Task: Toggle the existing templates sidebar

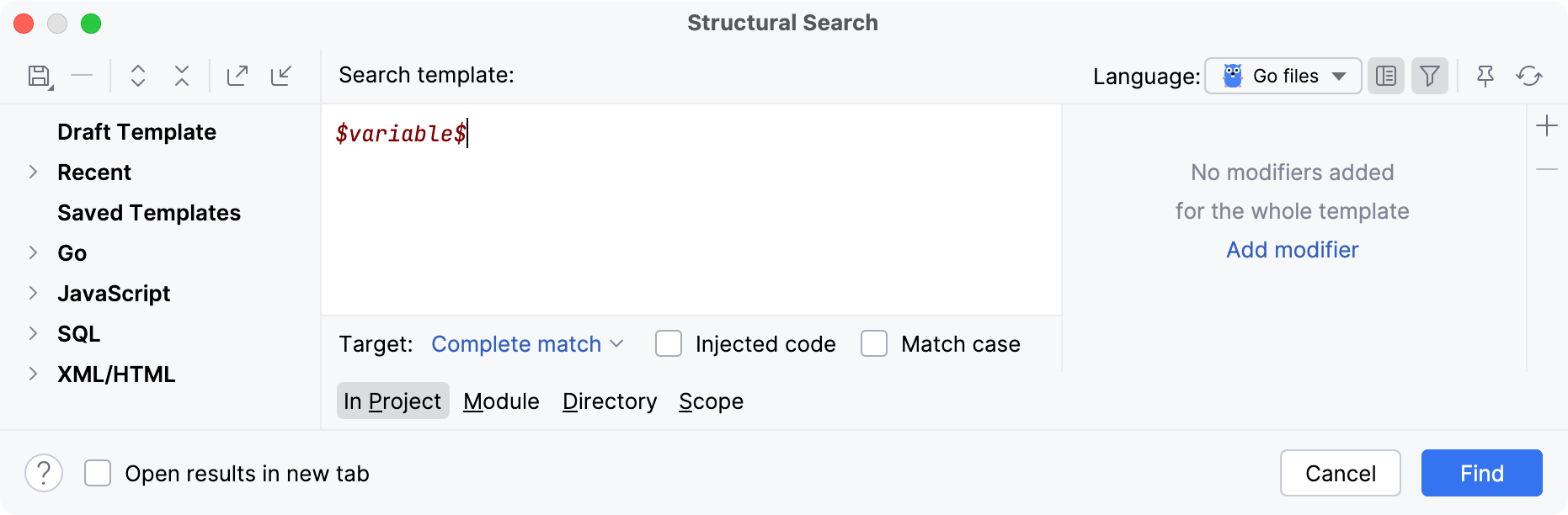Action: pyautogui.click(x=1385, y=76)
